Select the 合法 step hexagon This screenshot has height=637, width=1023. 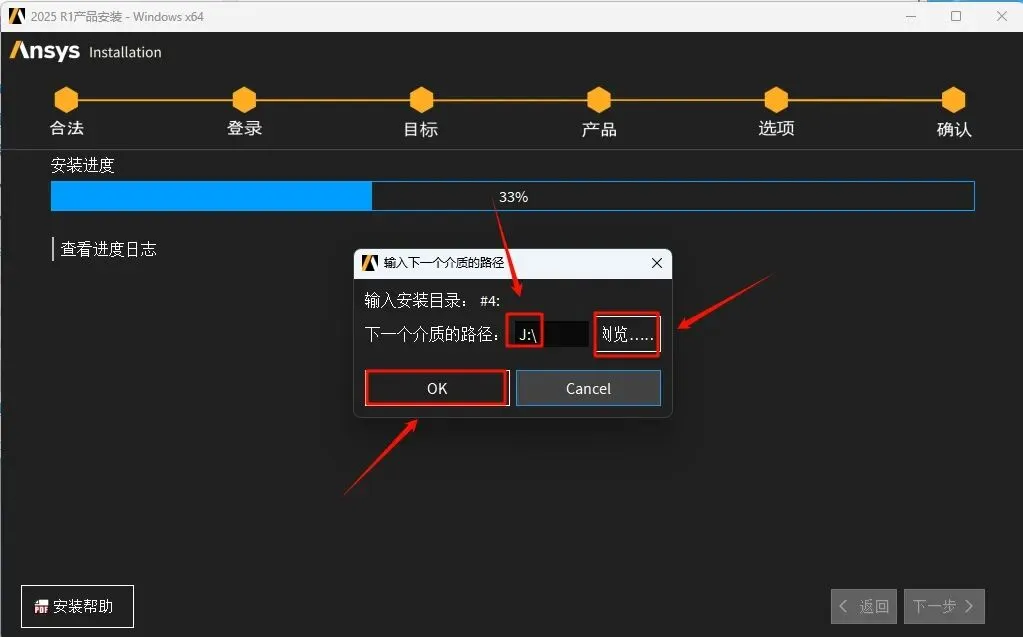coord(66,100)
